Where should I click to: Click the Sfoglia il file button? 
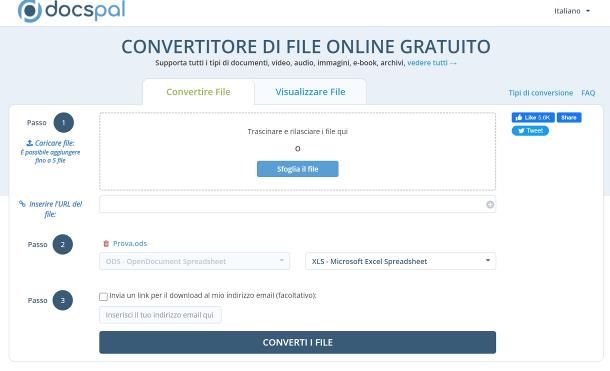298,169
